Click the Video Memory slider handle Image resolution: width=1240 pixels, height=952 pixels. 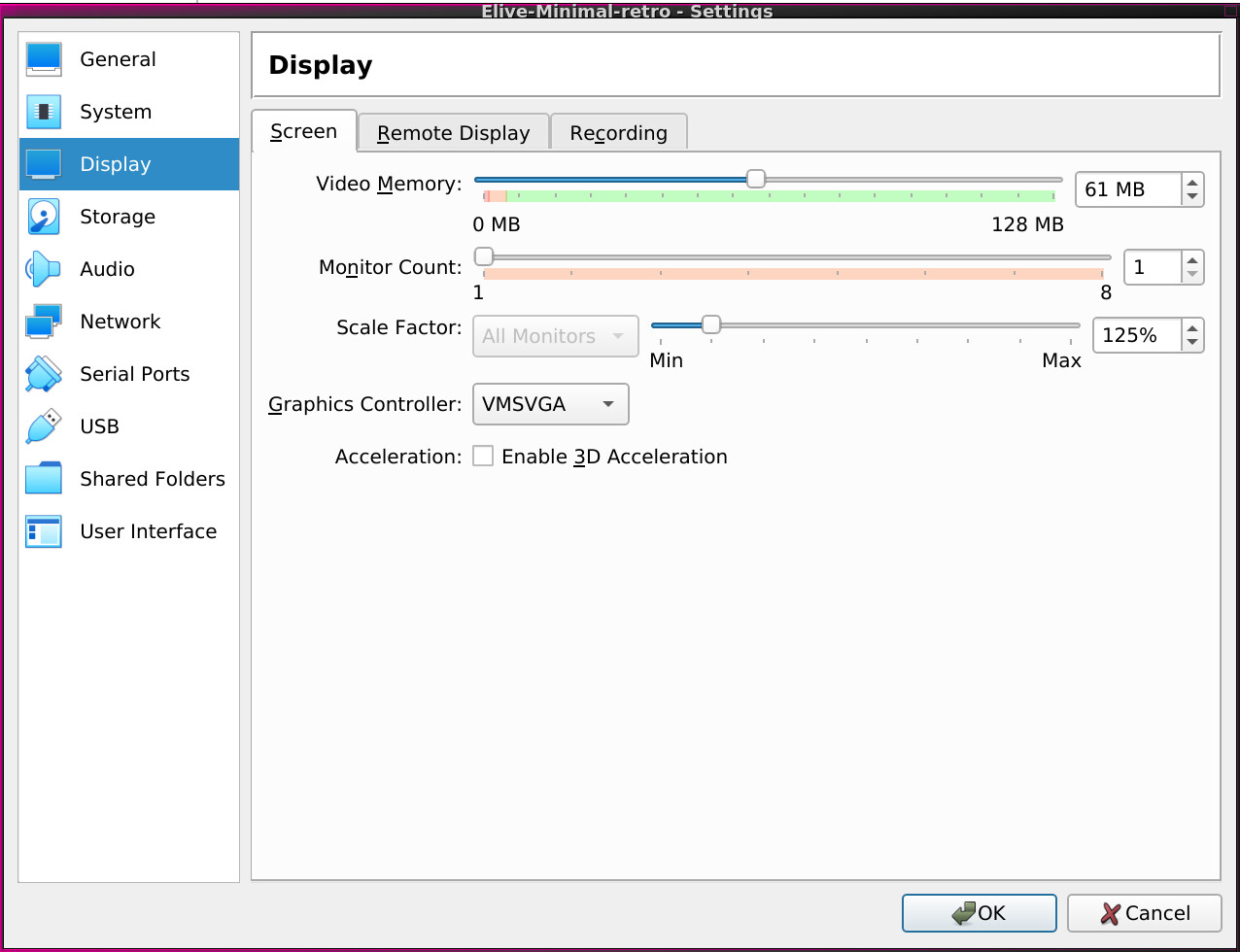(x=755, y=179)
